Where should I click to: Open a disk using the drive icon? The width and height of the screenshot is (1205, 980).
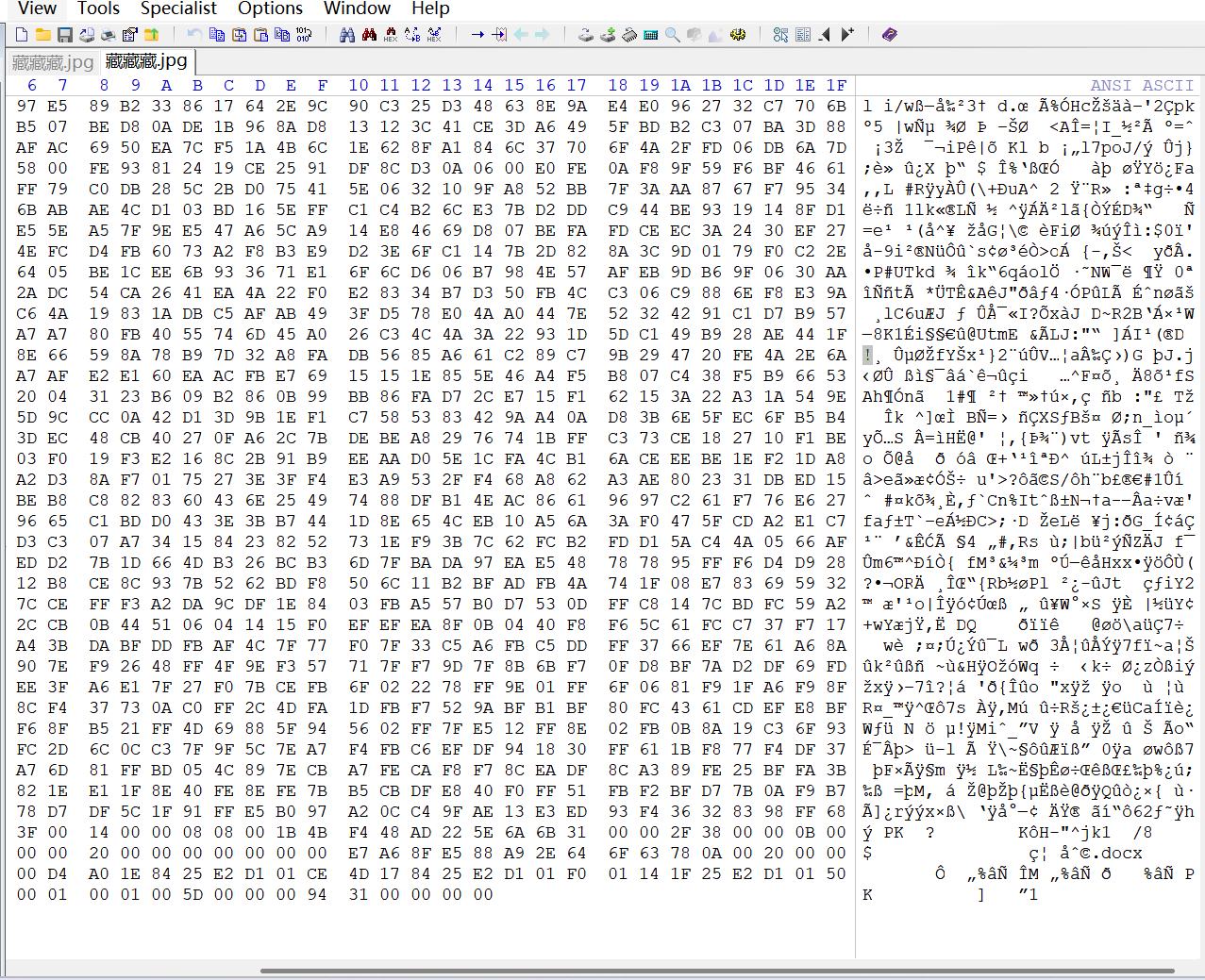[x=586, y=34]
